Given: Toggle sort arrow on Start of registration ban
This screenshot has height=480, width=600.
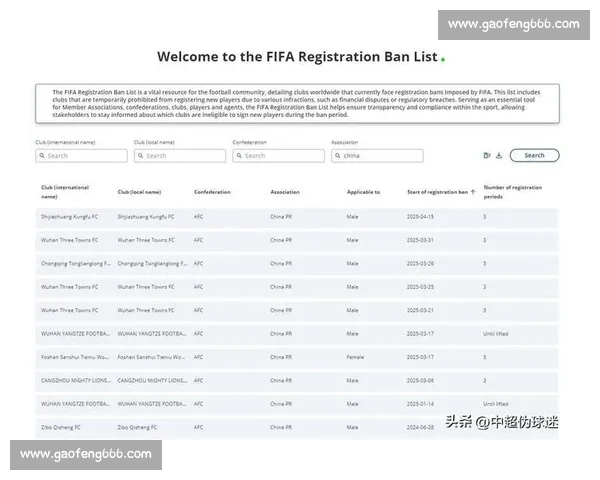Looking at the screenshot, I should [x=473, y=192].
